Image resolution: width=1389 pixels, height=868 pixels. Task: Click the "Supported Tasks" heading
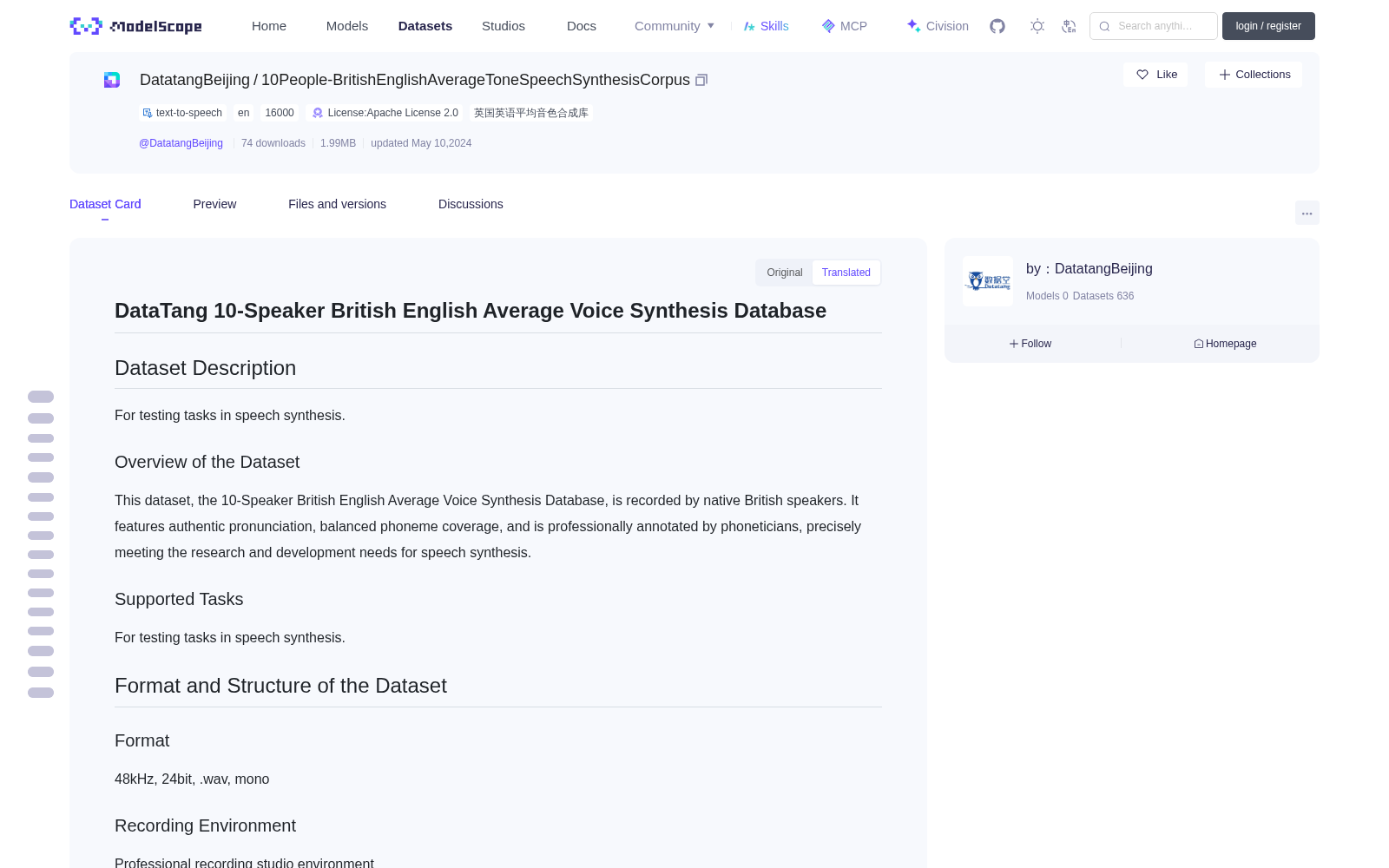pyautogui.click(x=179, y=599)
